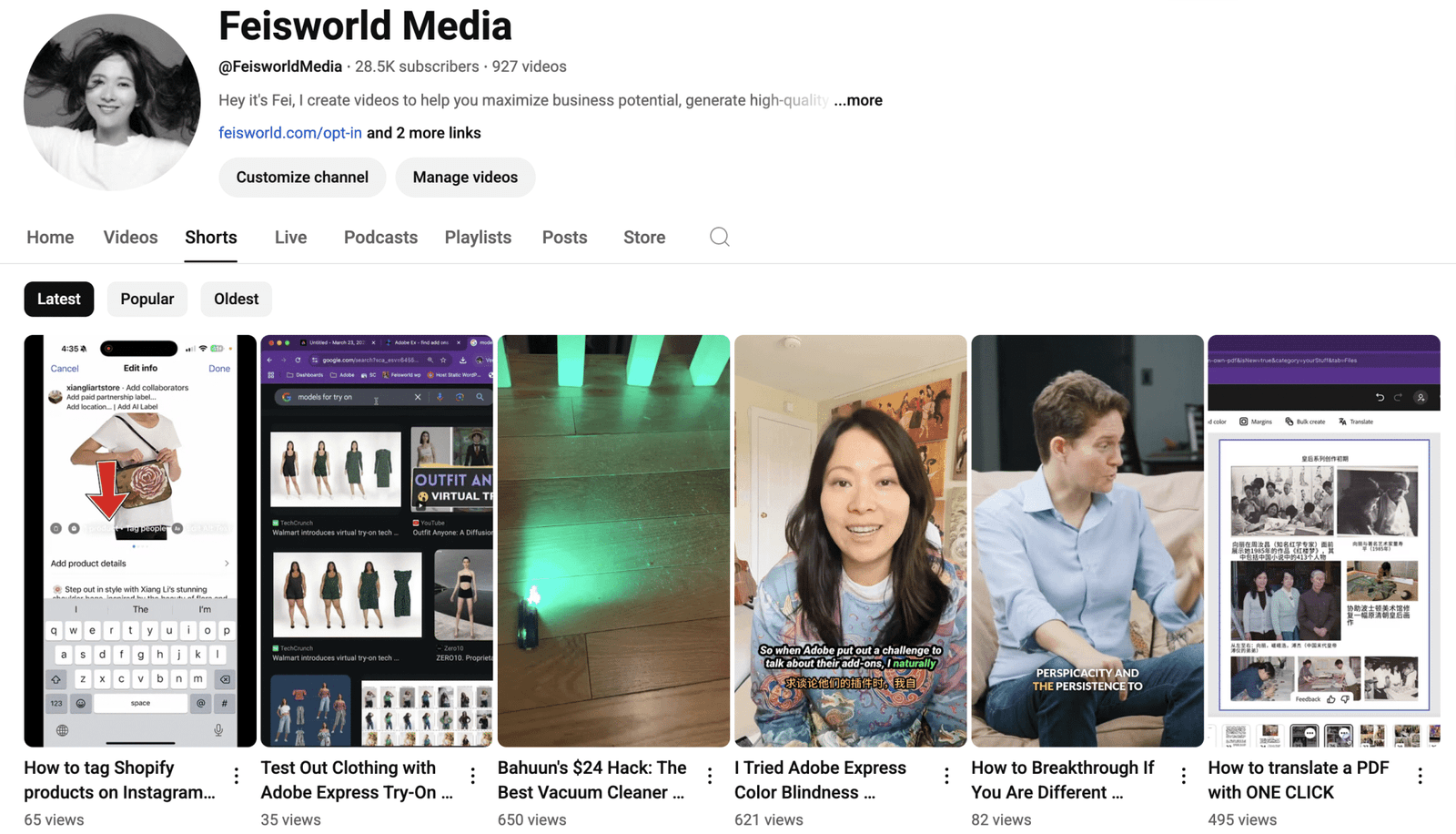Image resolution: width=1456 pixels, height=834 pixels.
Task: View the Posts tab
Action: point(564,238)
